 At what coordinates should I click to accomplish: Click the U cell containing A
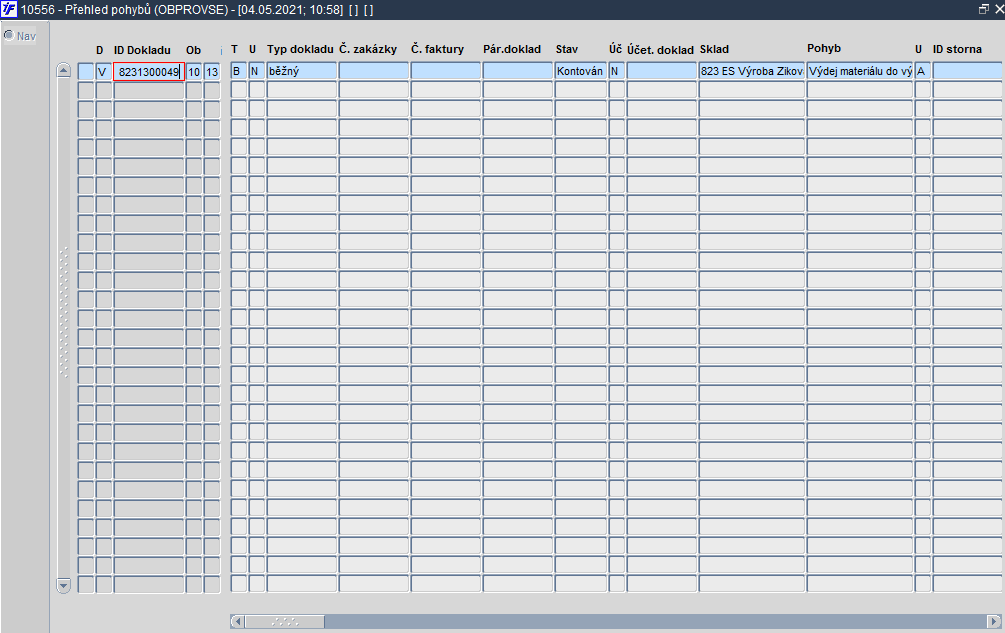pos(923,71)
